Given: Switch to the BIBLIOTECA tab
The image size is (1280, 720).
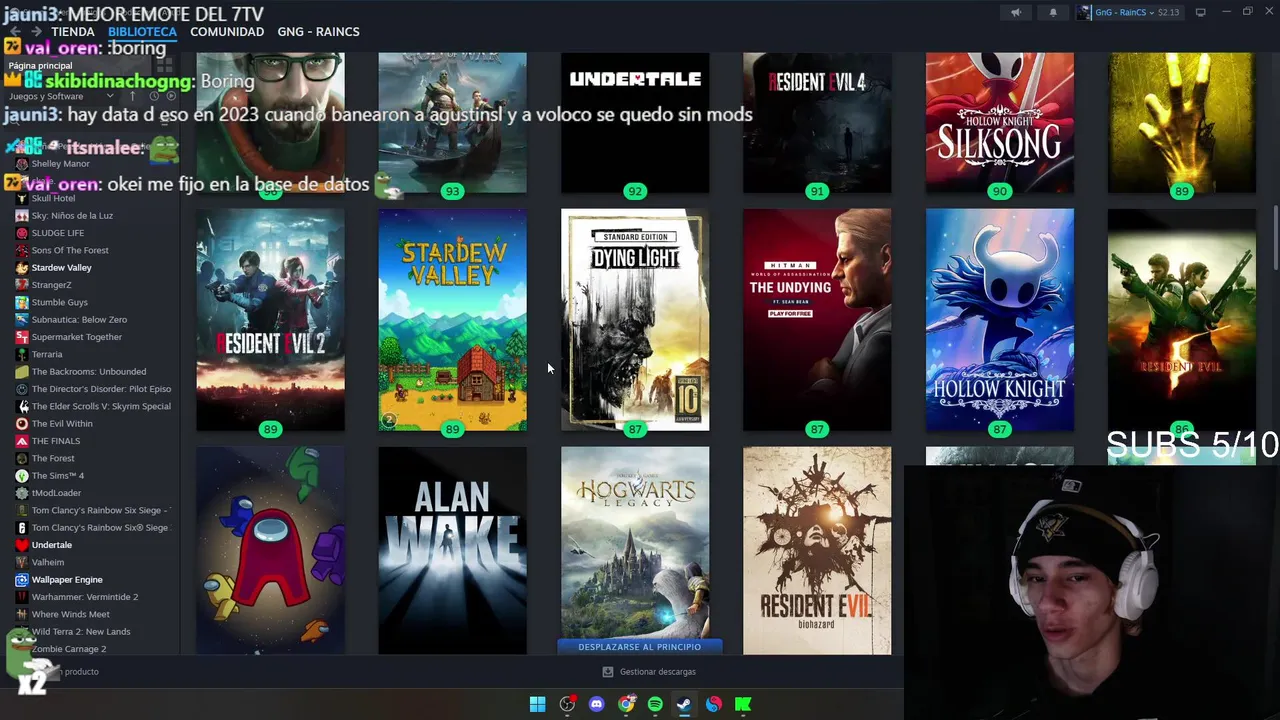Looking at the screenshot, I should pos(142,32).
